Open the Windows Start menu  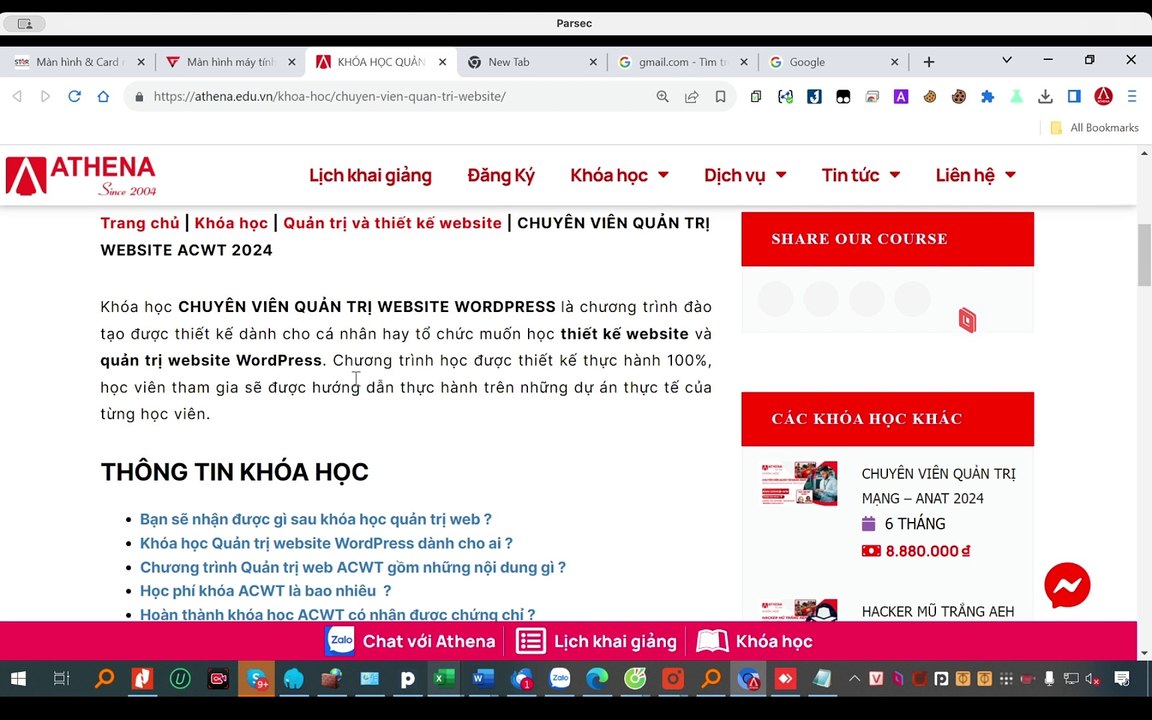tap(18, 678)
